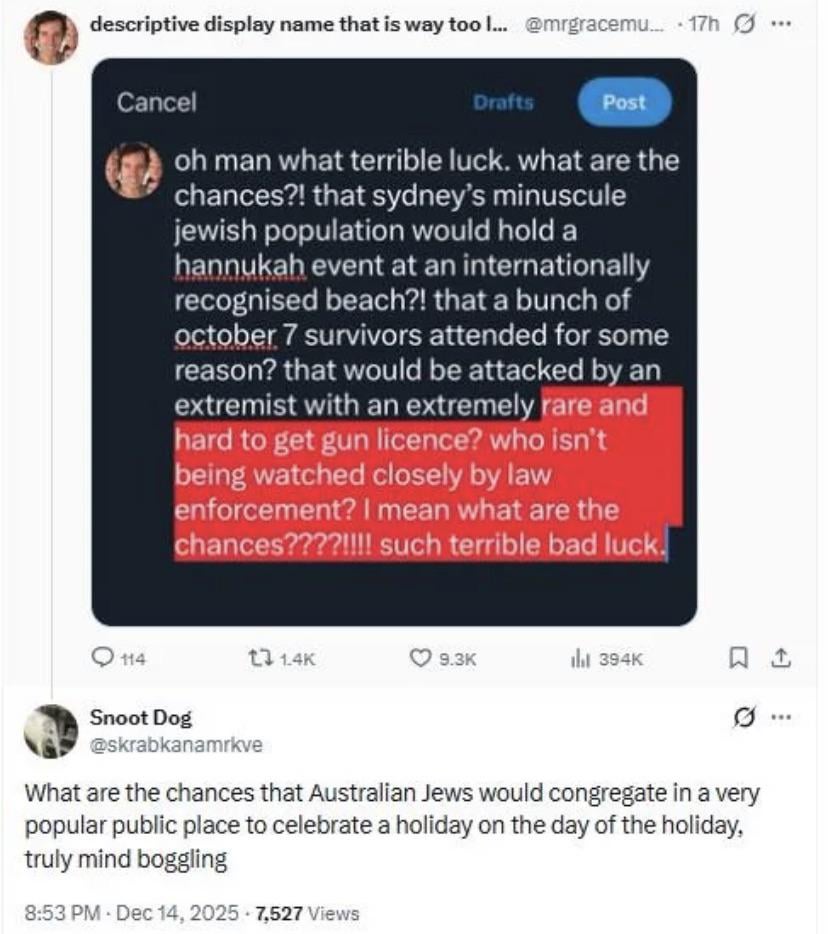Screen dimensions: 828x934
Task: Click Snoot Dog's avatar
Action: point(50,731)
